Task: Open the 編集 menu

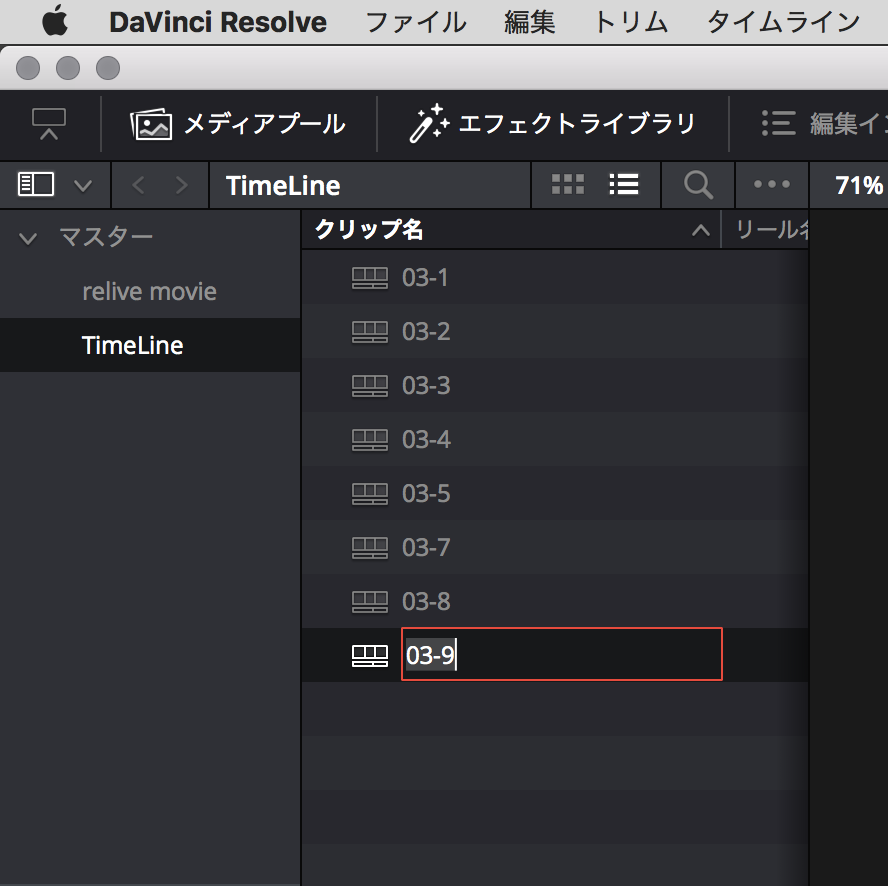Action: tap(530, 23)
